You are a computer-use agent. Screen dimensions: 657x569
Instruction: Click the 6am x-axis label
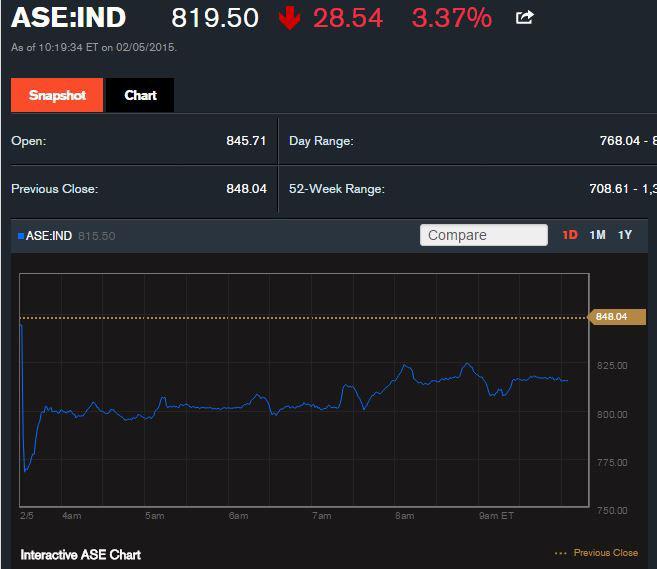(x=238, y=516)
